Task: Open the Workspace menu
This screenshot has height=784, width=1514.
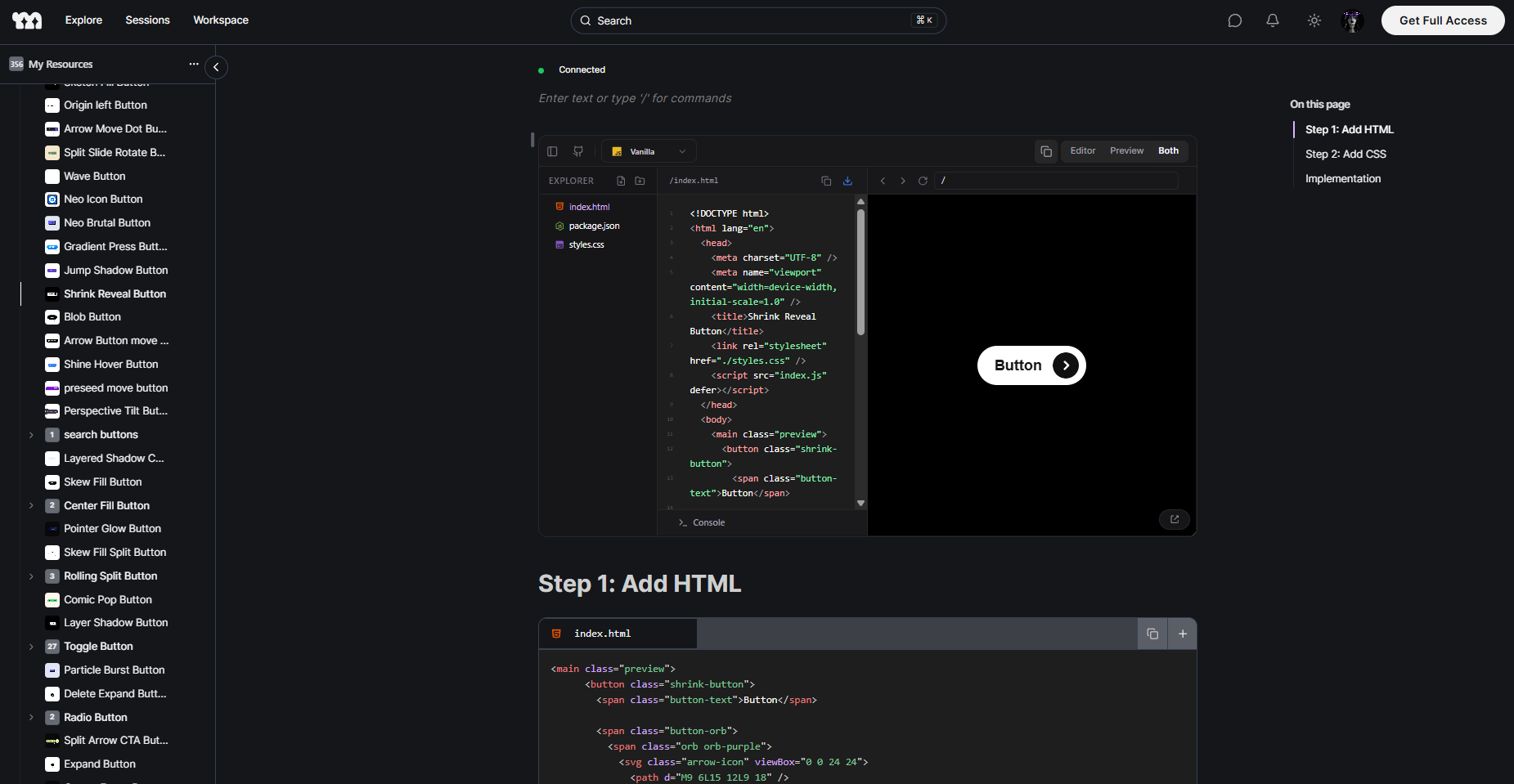Action: [x=221, y=20]
